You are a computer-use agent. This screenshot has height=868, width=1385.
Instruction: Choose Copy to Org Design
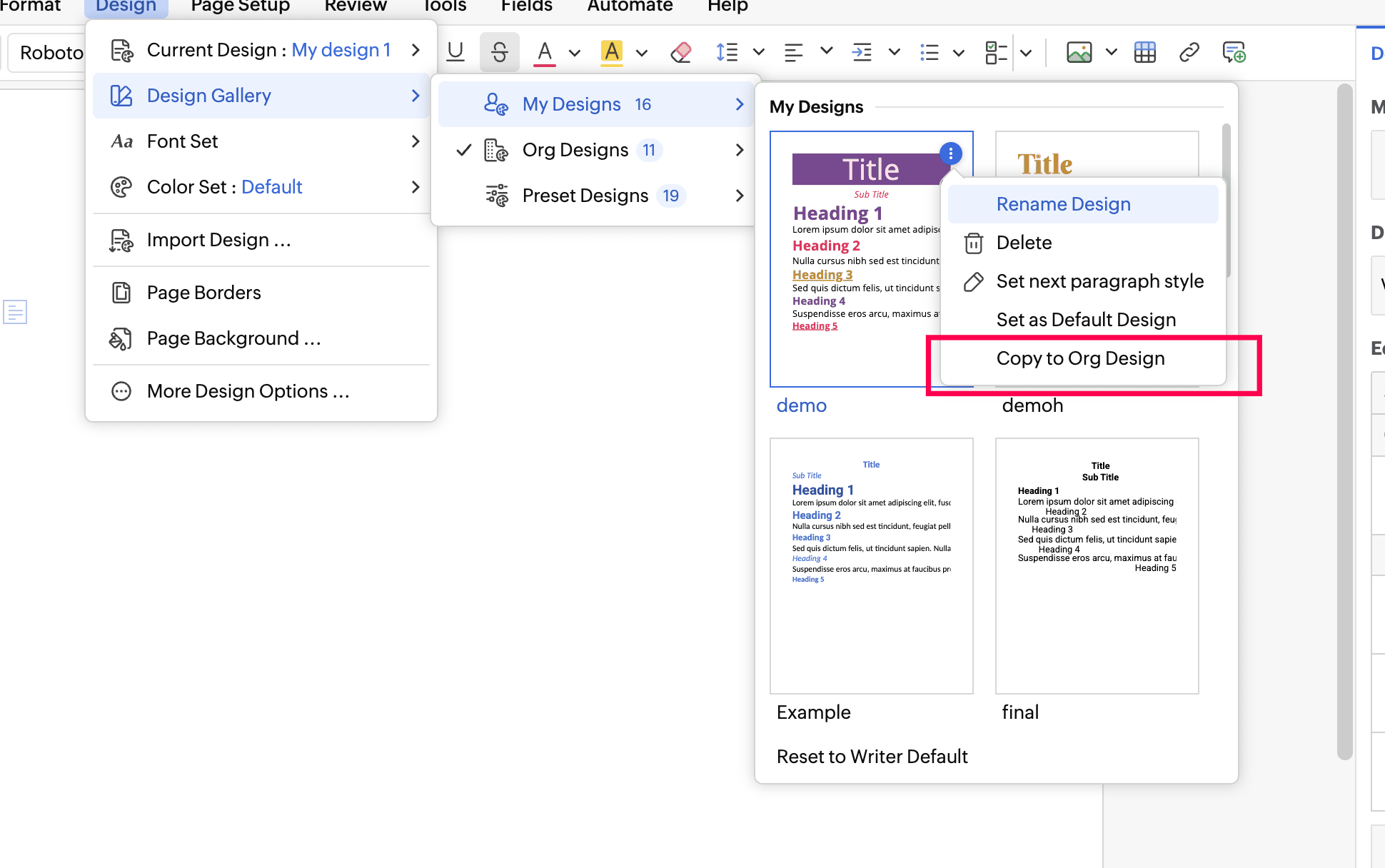point(1080,358)
